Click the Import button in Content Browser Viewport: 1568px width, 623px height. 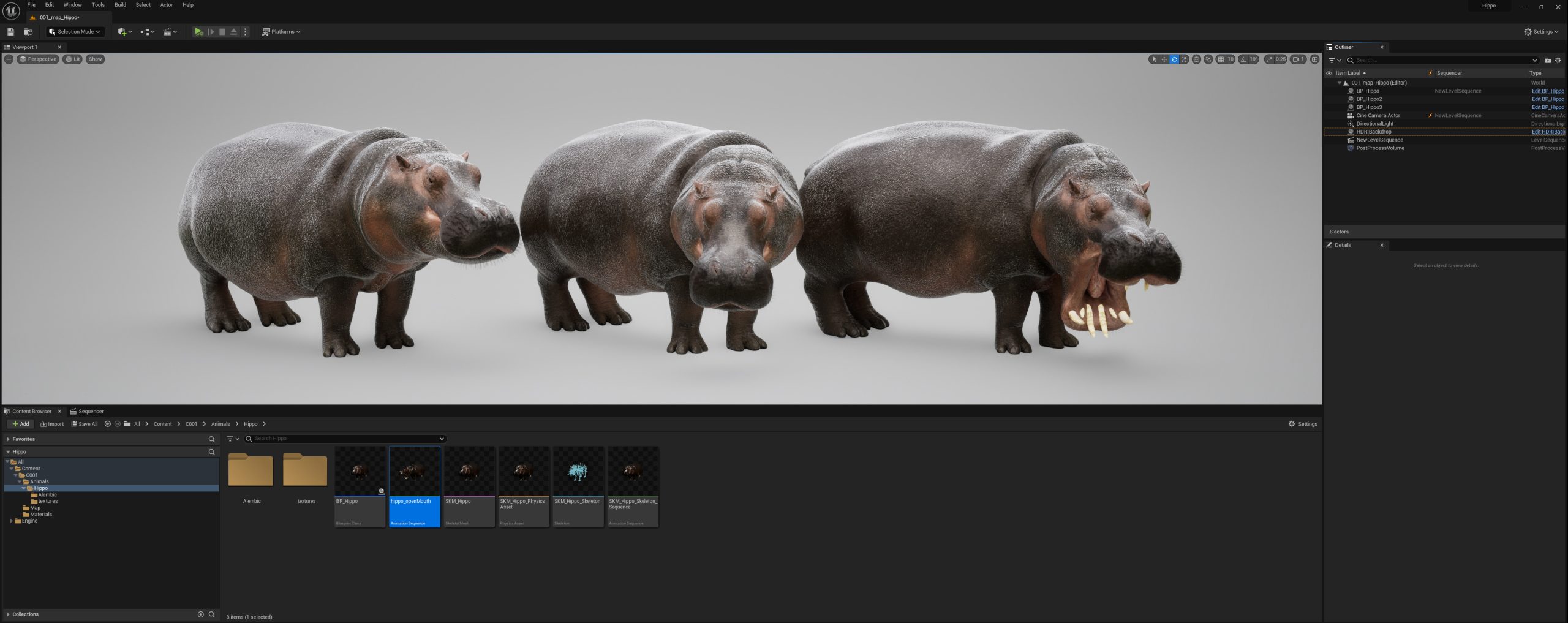point(52,424)
